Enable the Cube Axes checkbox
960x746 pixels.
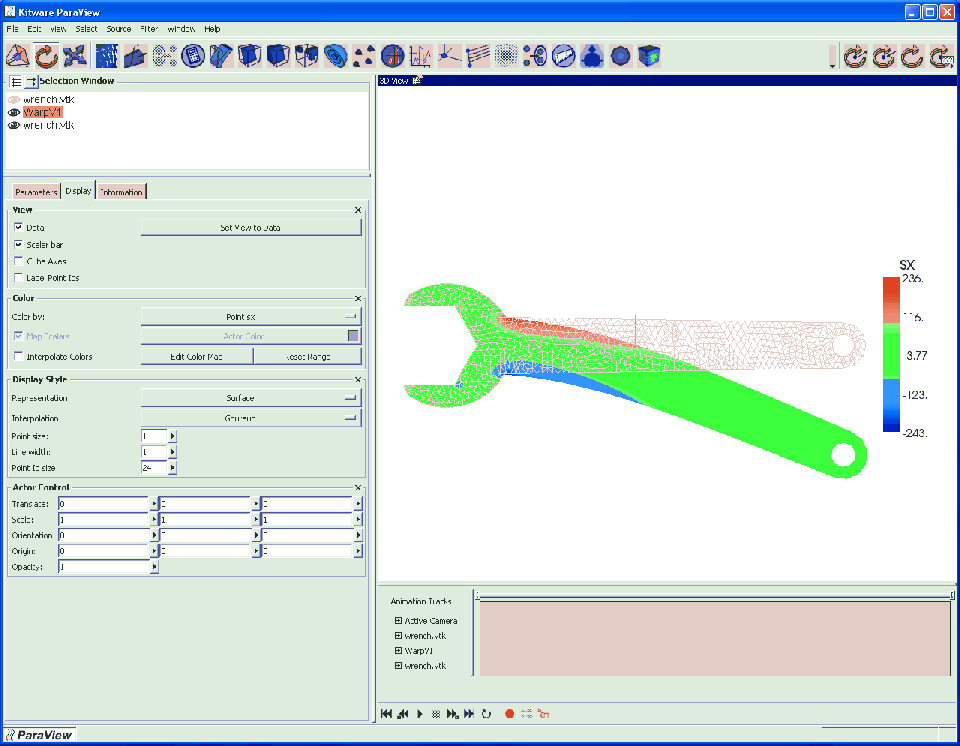[x=18, y=261]
